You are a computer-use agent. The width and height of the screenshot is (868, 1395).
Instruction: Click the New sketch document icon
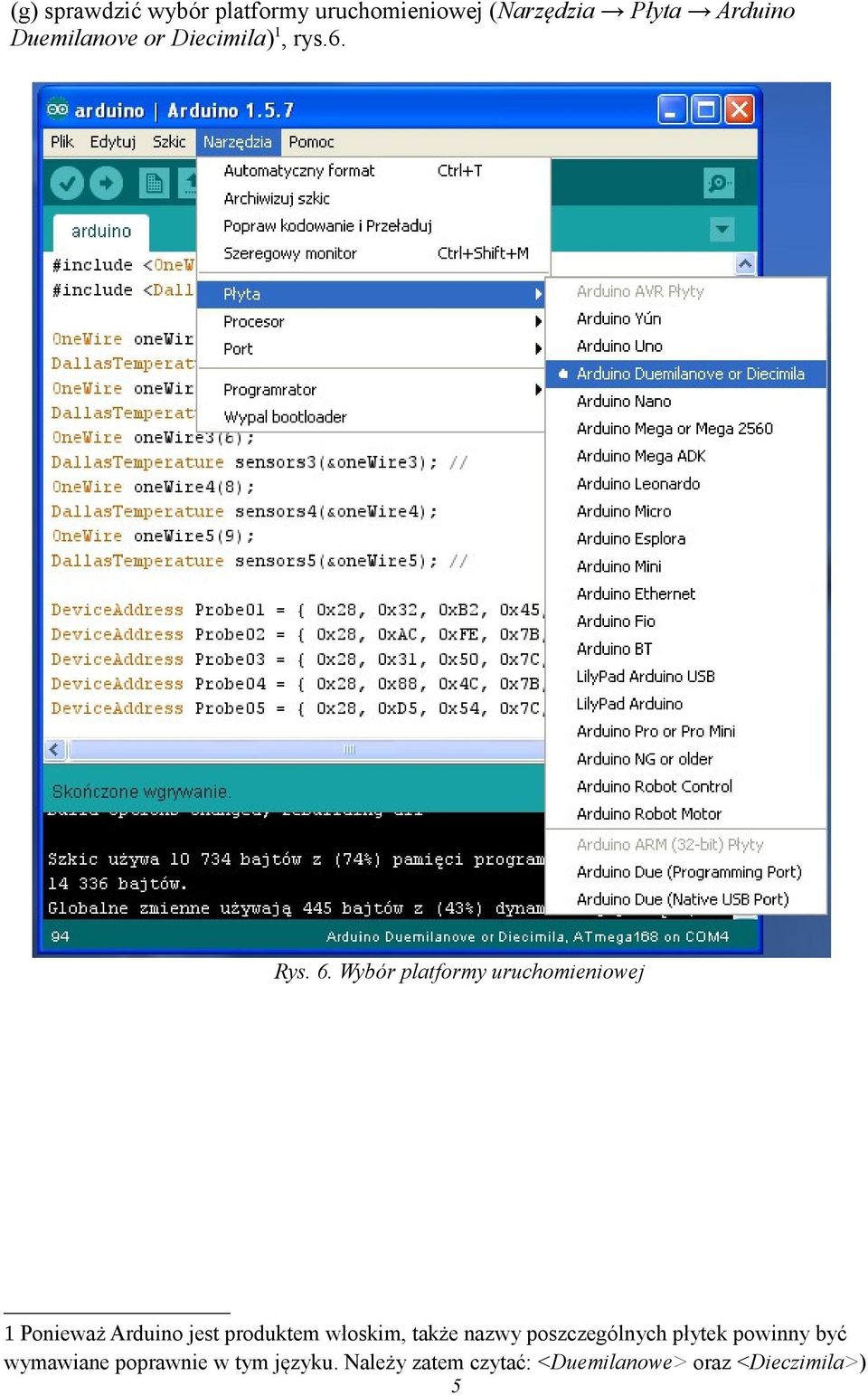[155, 184]
